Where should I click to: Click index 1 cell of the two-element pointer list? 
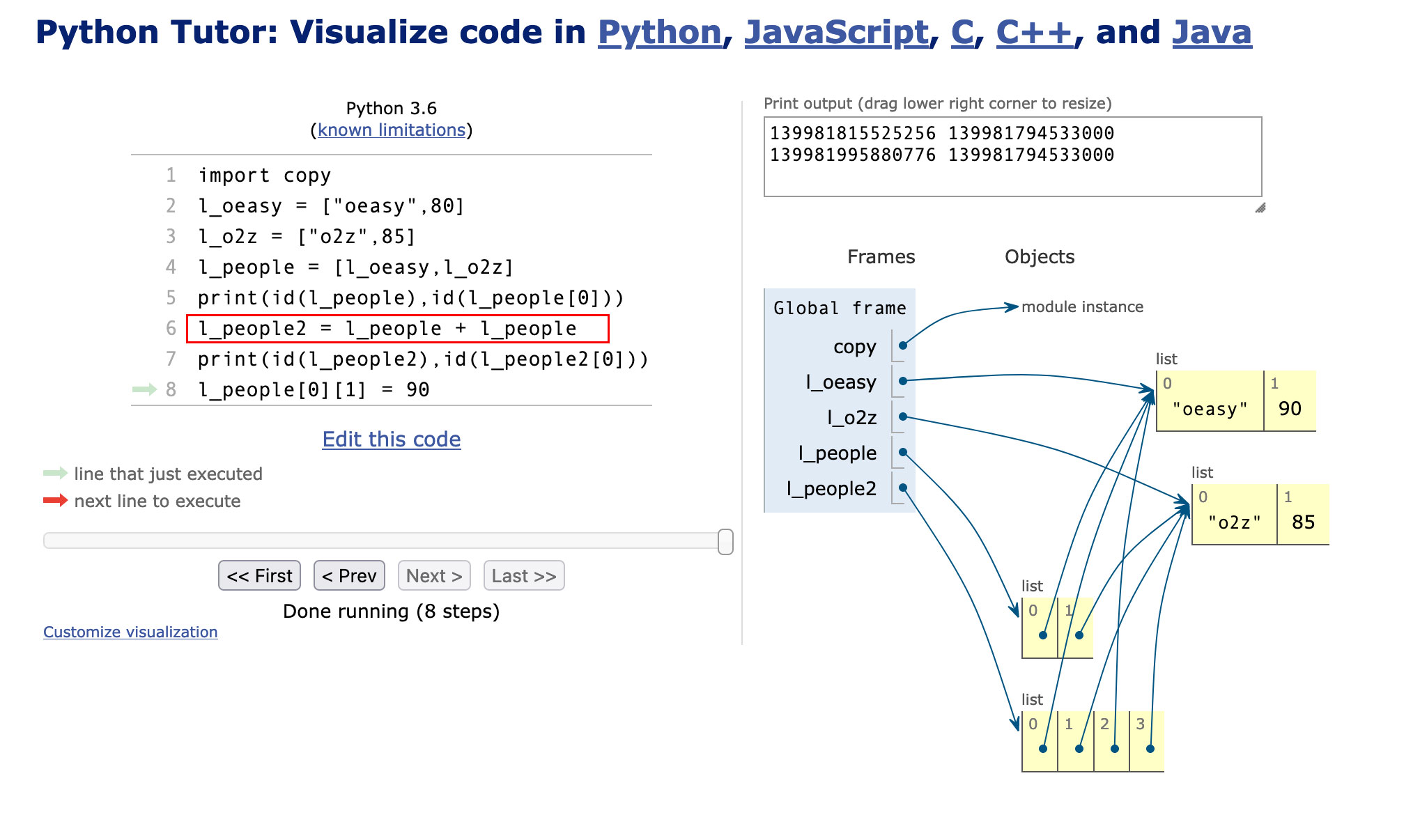tap(1075, 628)
